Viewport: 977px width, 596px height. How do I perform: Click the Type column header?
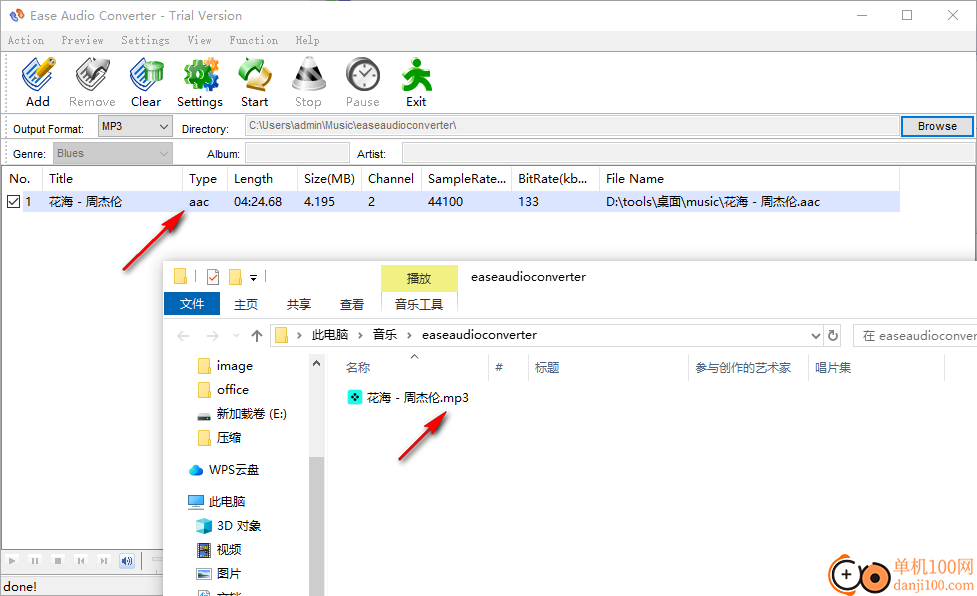pyautogui.click(x=205, y=179)
